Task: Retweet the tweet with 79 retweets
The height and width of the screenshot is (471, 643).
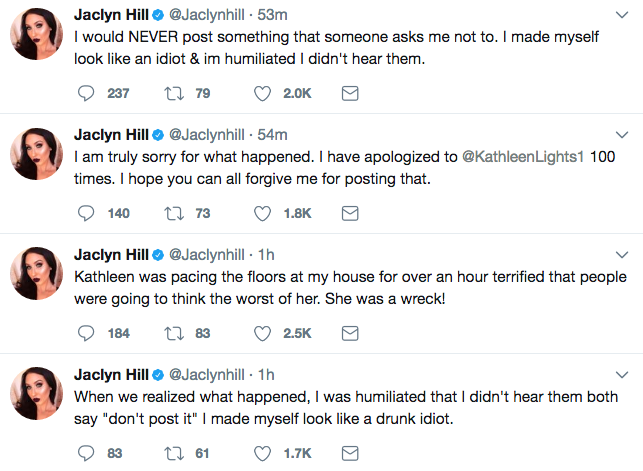Action: tap(174, 93)
